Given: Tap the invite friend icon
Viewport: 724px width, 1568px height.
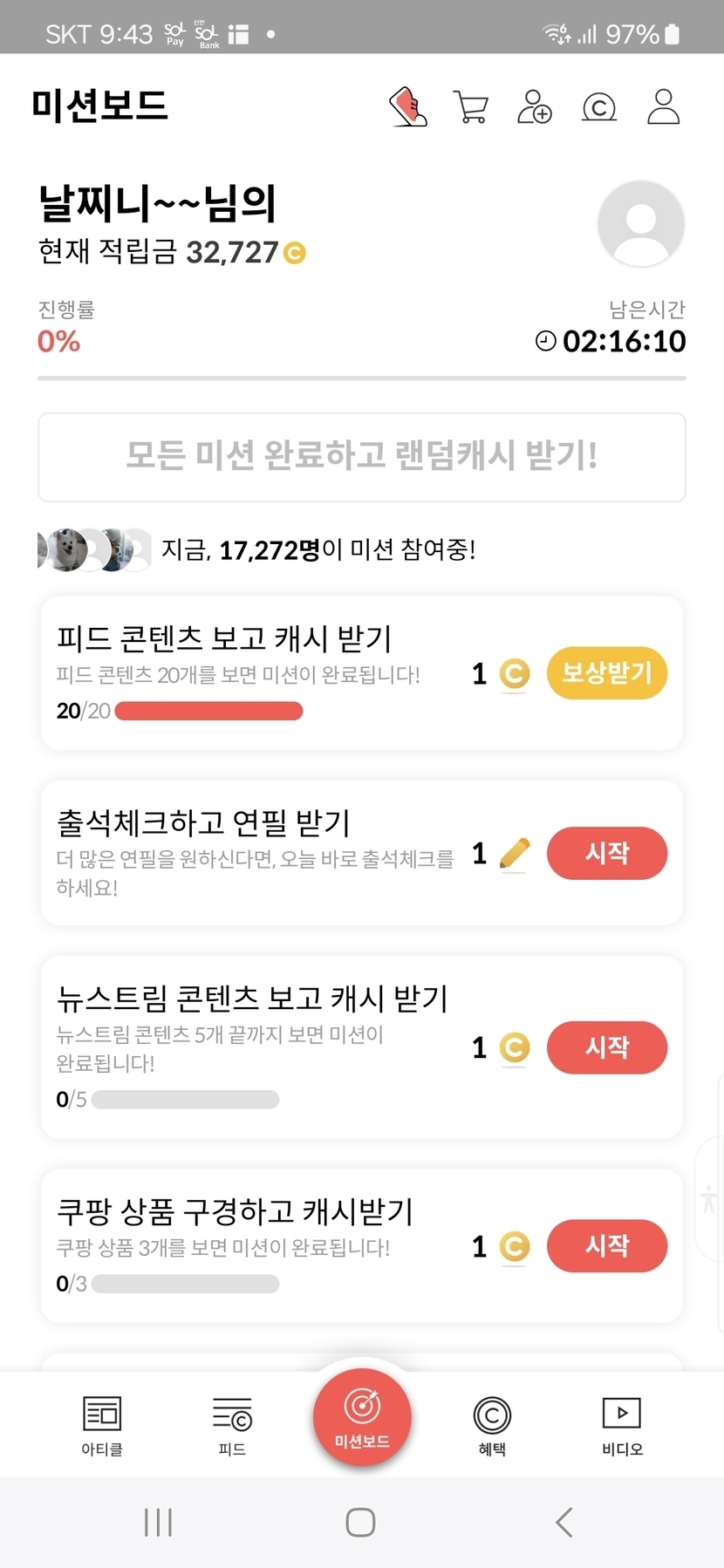Looking at the screenshot, I should point(535,107).
